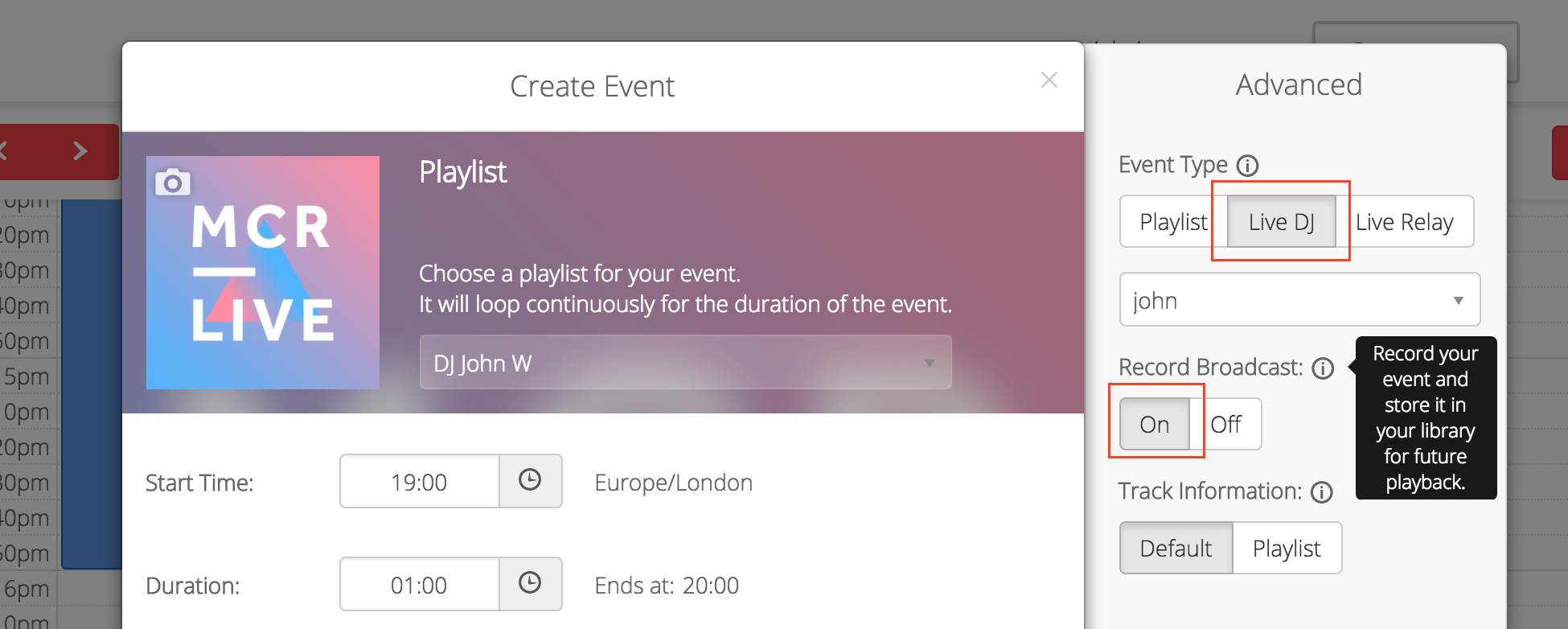Select Playlist event type
This screenshot has width=1568, height=629.
[x=1173, y=221]
